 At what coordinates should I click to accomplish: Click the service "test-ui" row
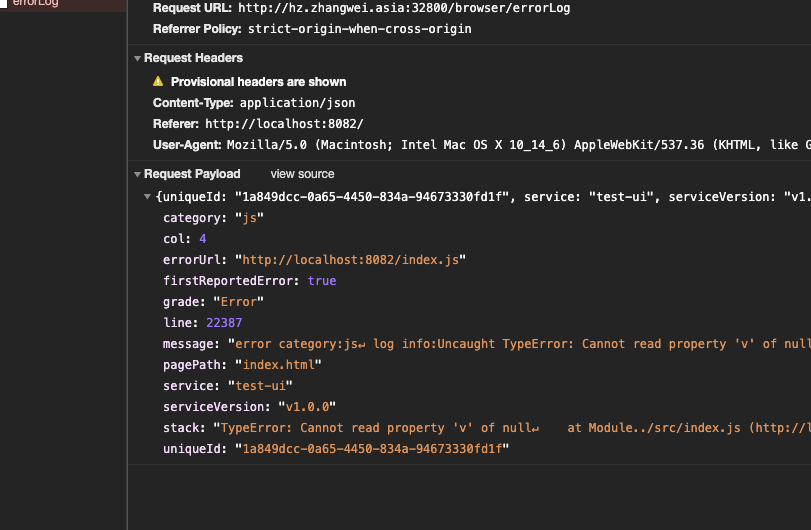click(228, 386)
